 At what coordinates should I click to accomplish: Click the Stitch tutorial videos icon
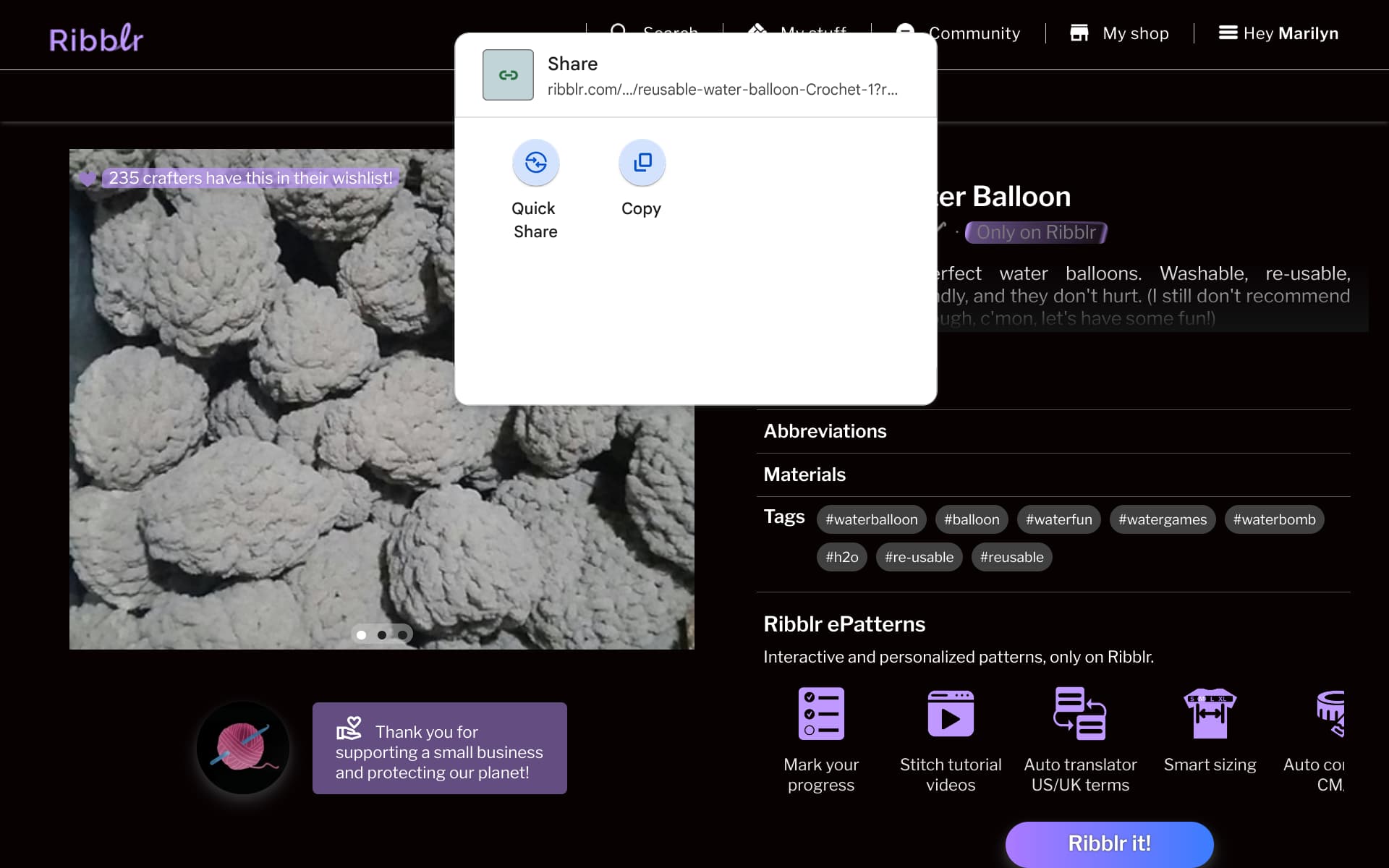(951, 713)
